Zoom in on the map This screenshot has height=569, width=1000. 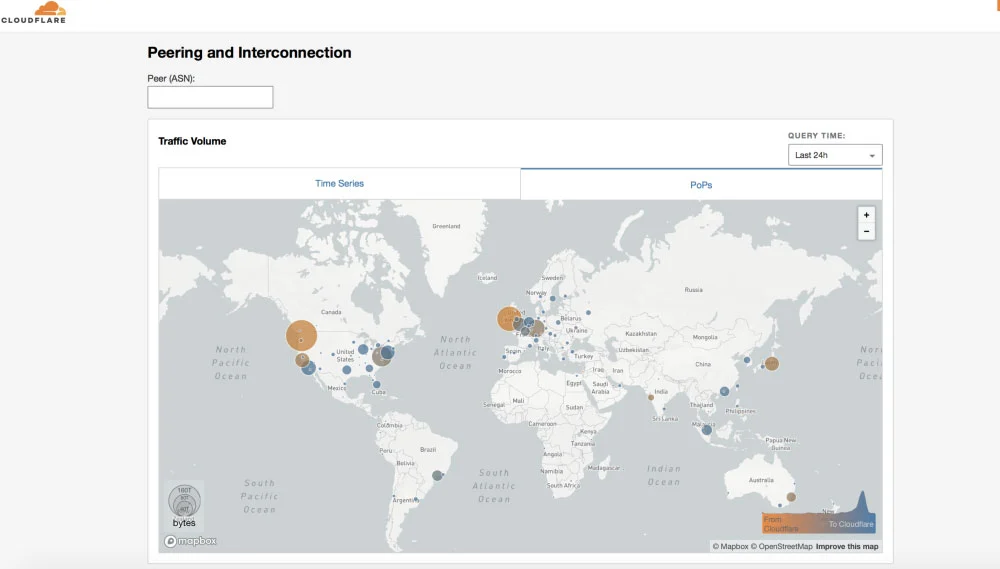(866, 214)
